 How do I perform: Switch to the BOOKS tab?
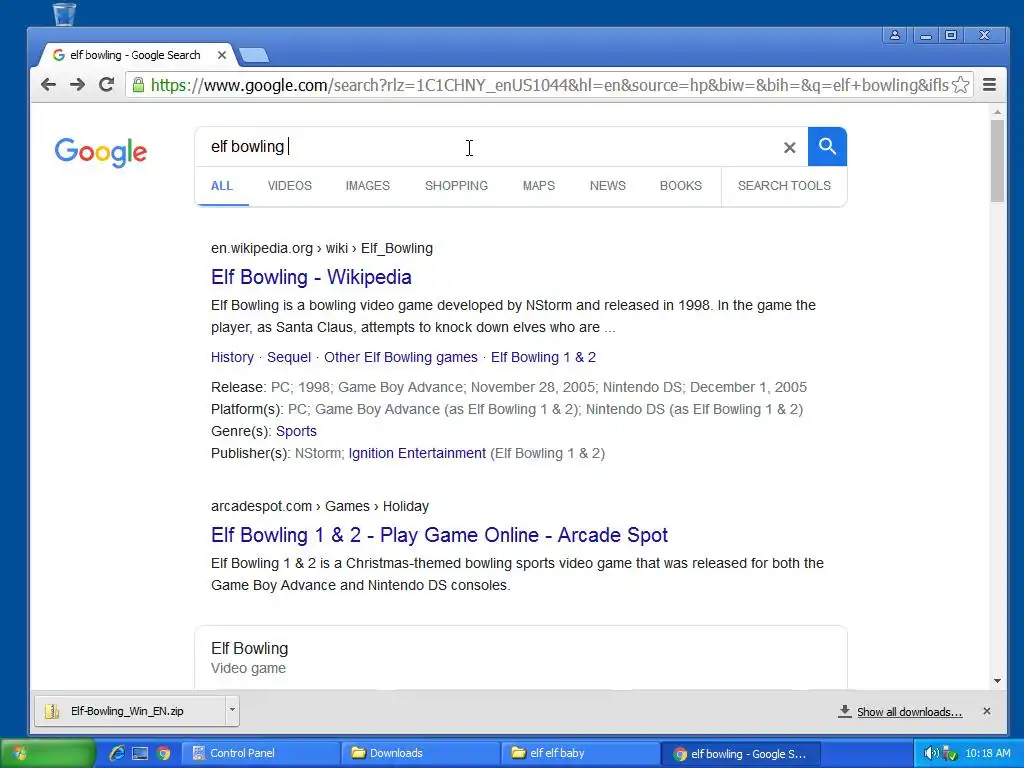tap(680, 185)
